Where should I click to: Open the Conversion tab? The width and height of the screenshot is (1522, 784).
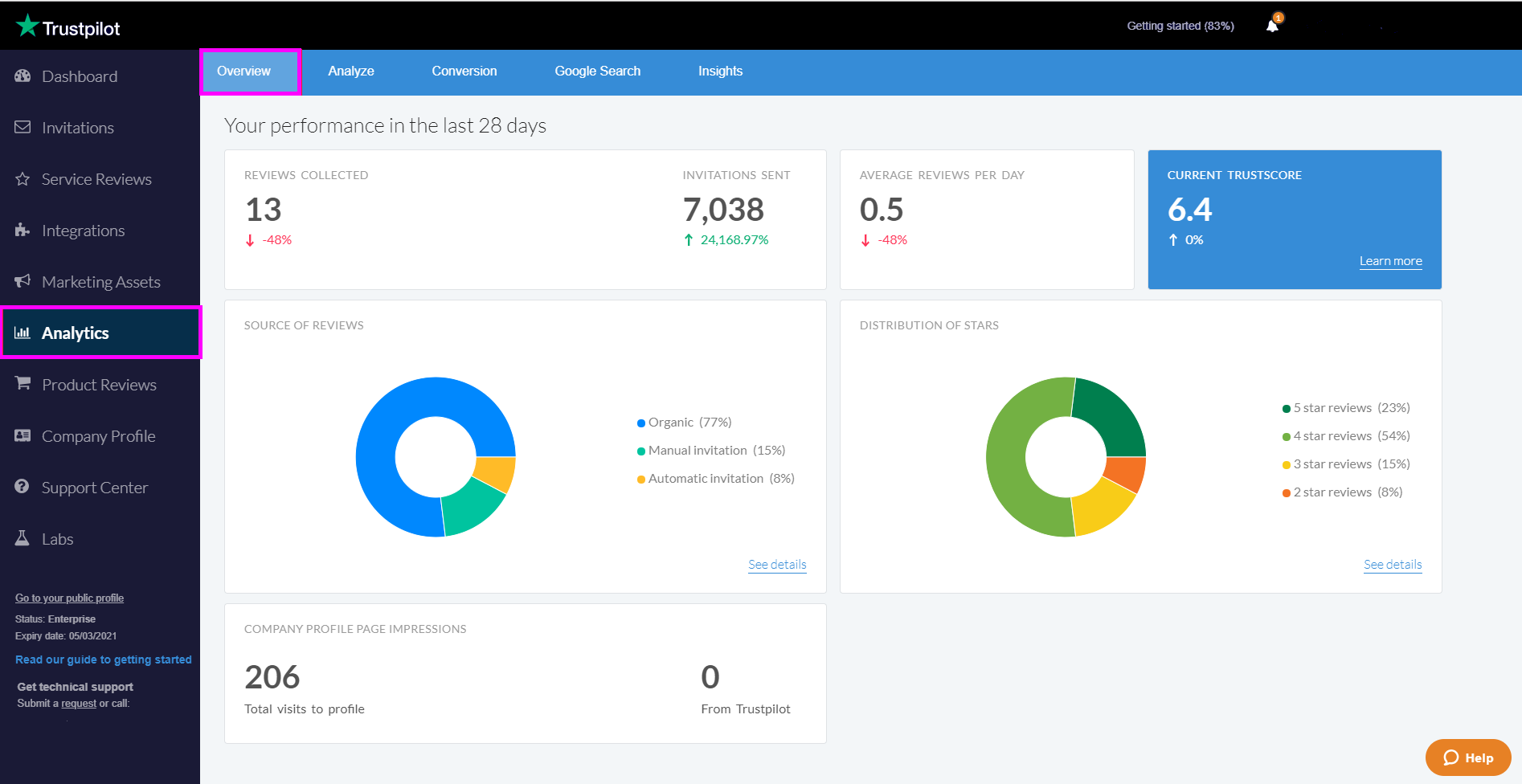tap(464, 71)
